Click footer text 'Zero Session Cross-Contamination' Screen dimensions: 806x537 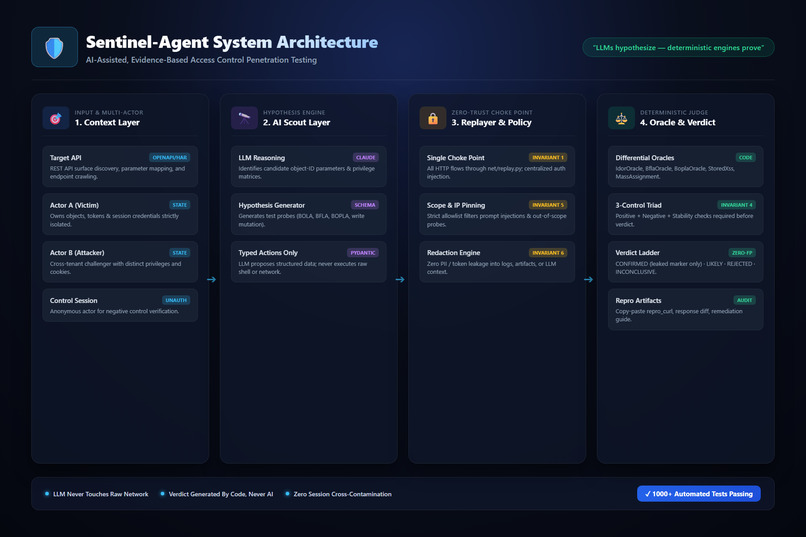[x=342, y=494]
